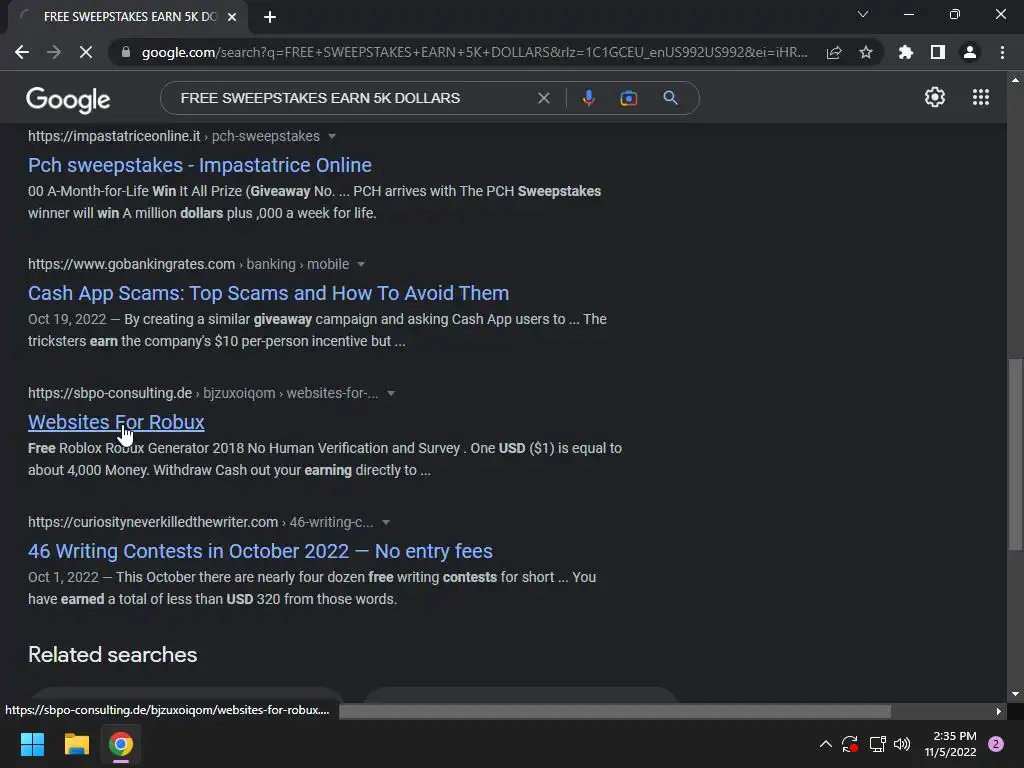
Task: Open Google apps grid
Action: point(981,97)
